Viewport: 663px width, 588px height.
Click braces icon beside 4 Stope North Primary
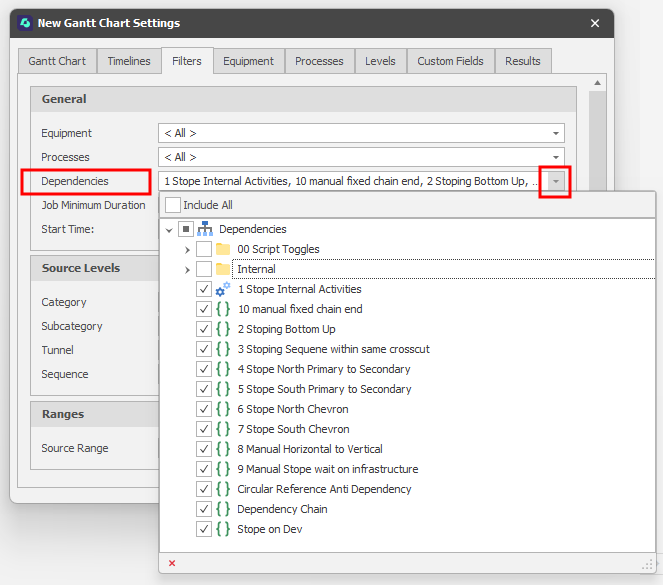223,369
